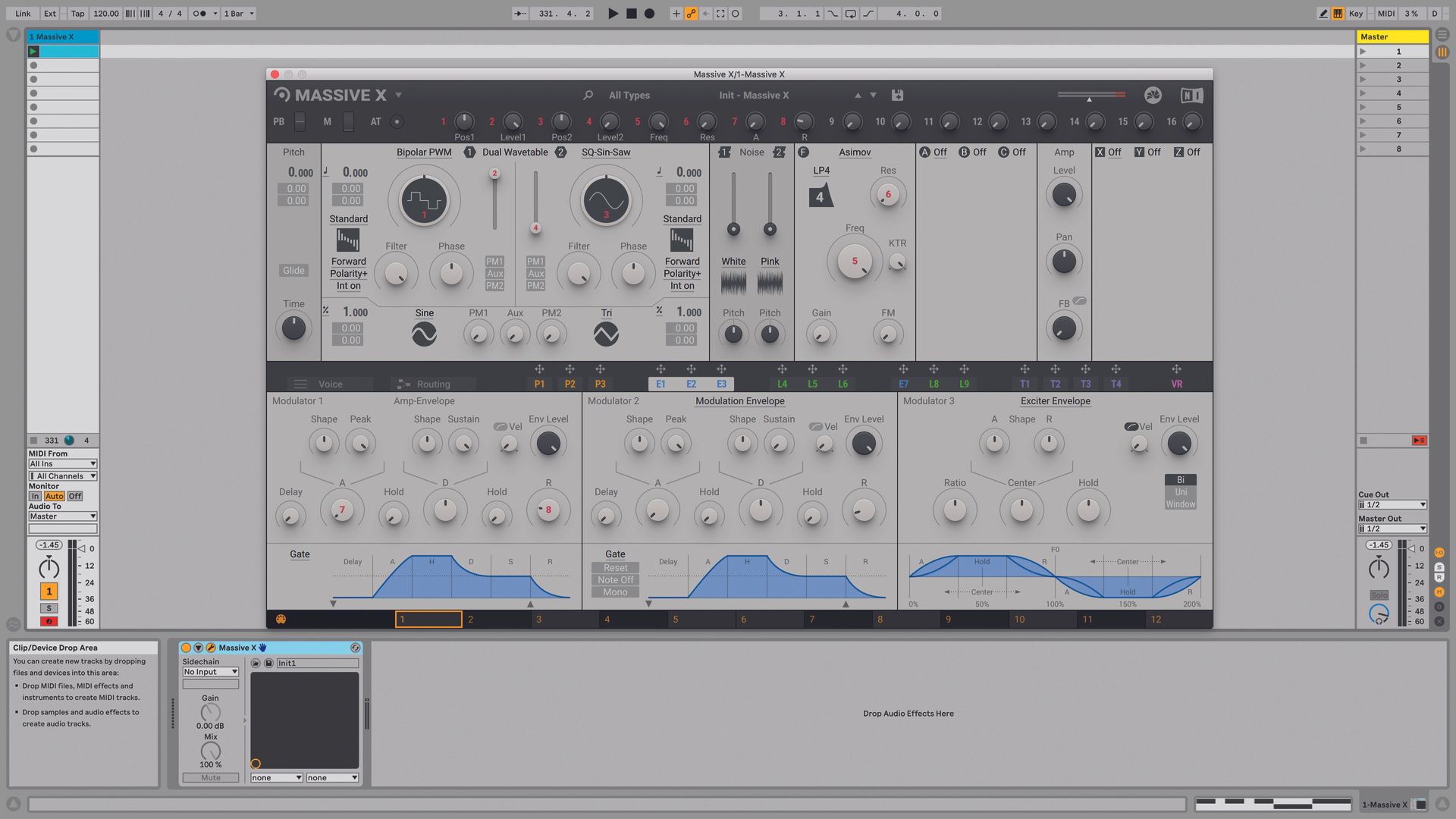Image resolution: width=1456 pixels, height=819 pixels.
Task: Open the 1 Bar quantization dropdown
Action: click(237, 13)
